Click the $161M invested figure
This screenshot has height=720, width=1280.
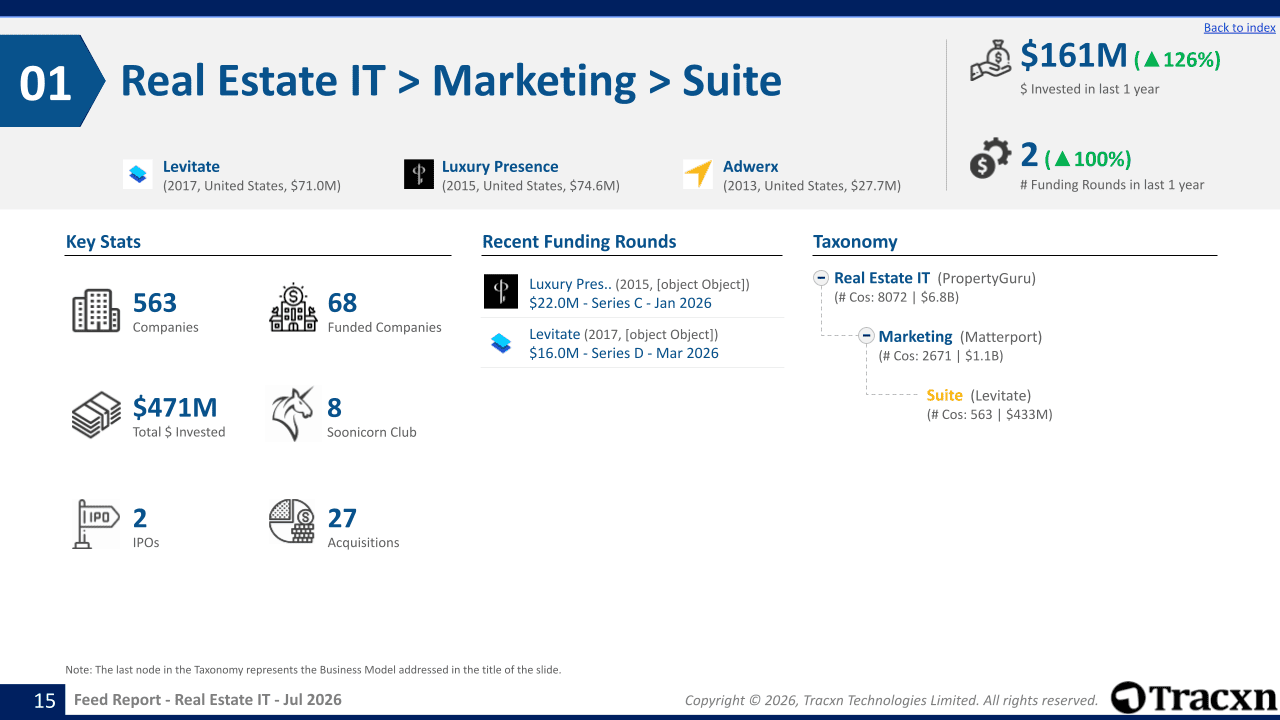(1074, 56)
